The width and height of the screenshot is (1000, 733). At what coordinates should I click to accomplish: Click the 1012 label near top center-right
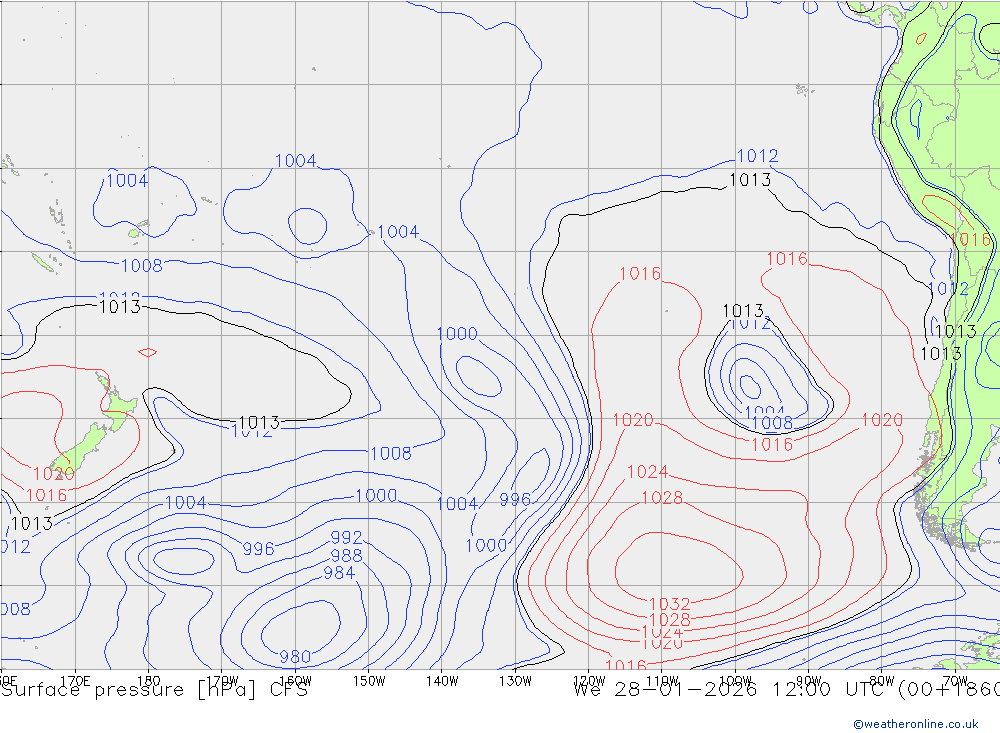click(757, 156)
